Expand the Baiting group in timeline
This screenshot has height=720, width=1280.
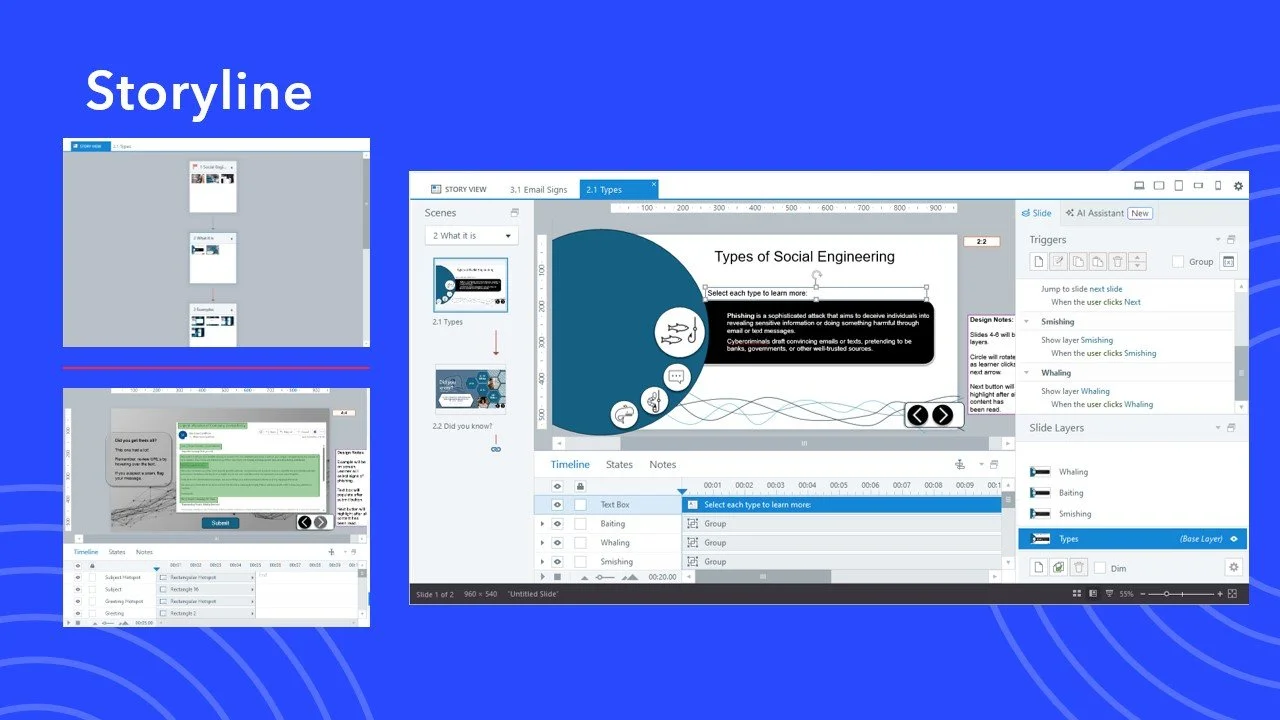pyautogui.click(x=543, y=524)
